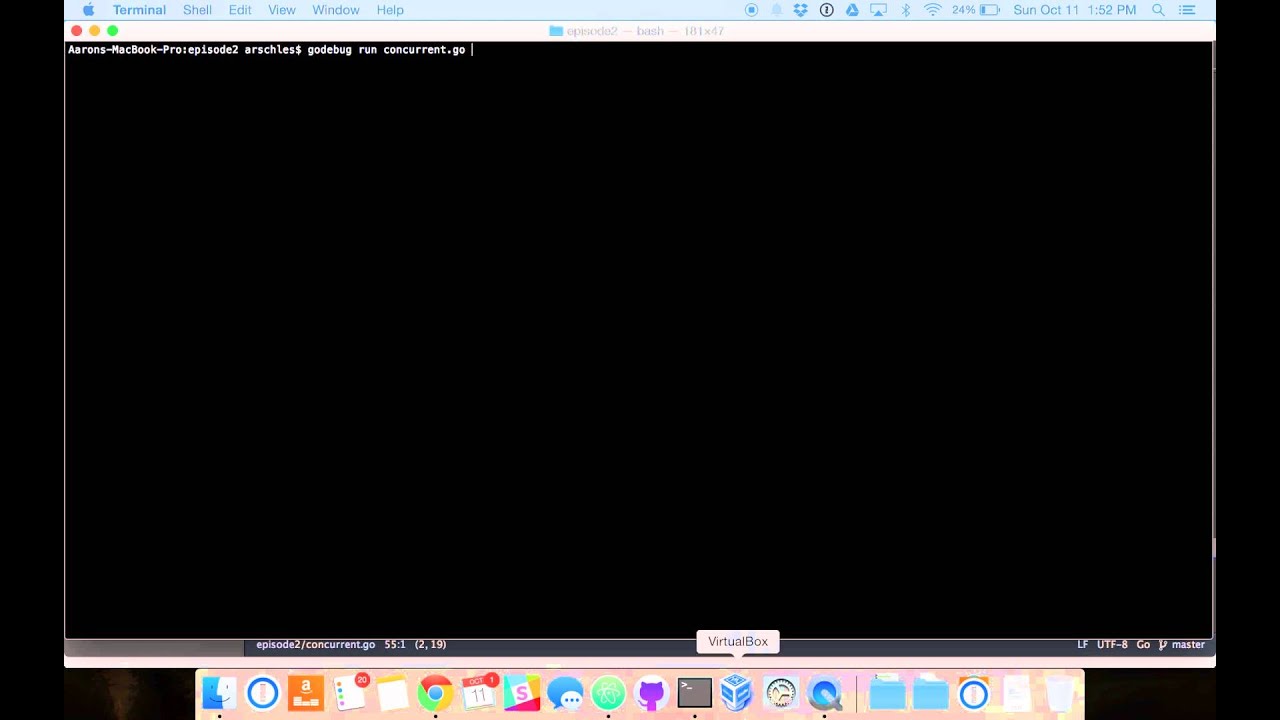Click the document stack in the Dock
The width and height of the screenshot is (1280, 720).
pos(1017,693)
